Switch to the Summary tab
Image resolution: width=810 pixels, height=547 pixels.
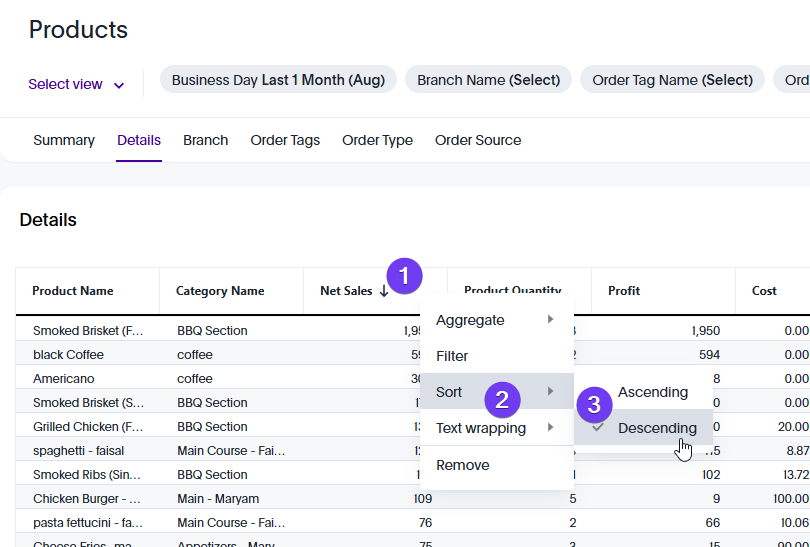pos(64,140)
